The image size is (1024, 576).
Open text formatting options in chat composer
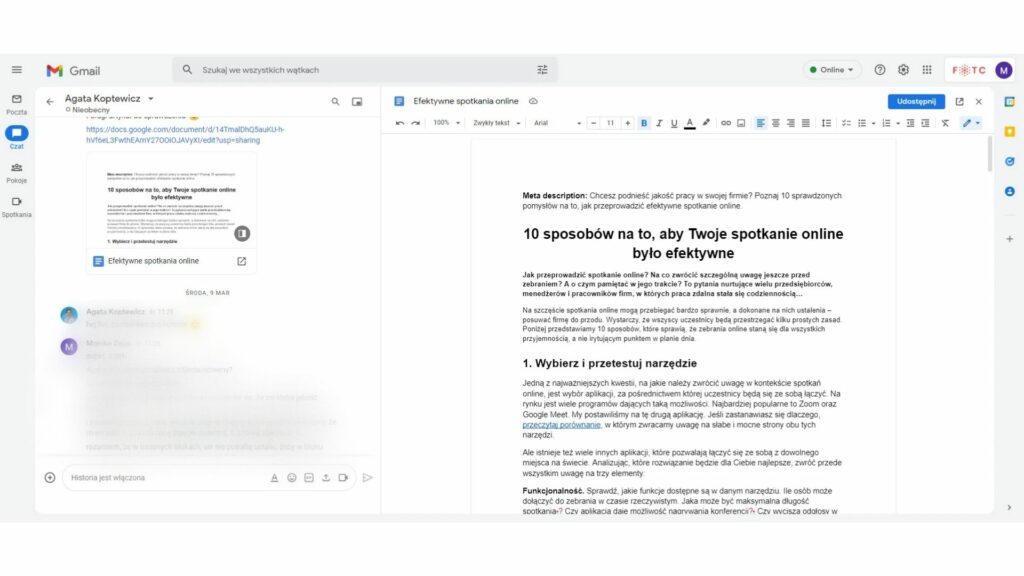(274, 477)
